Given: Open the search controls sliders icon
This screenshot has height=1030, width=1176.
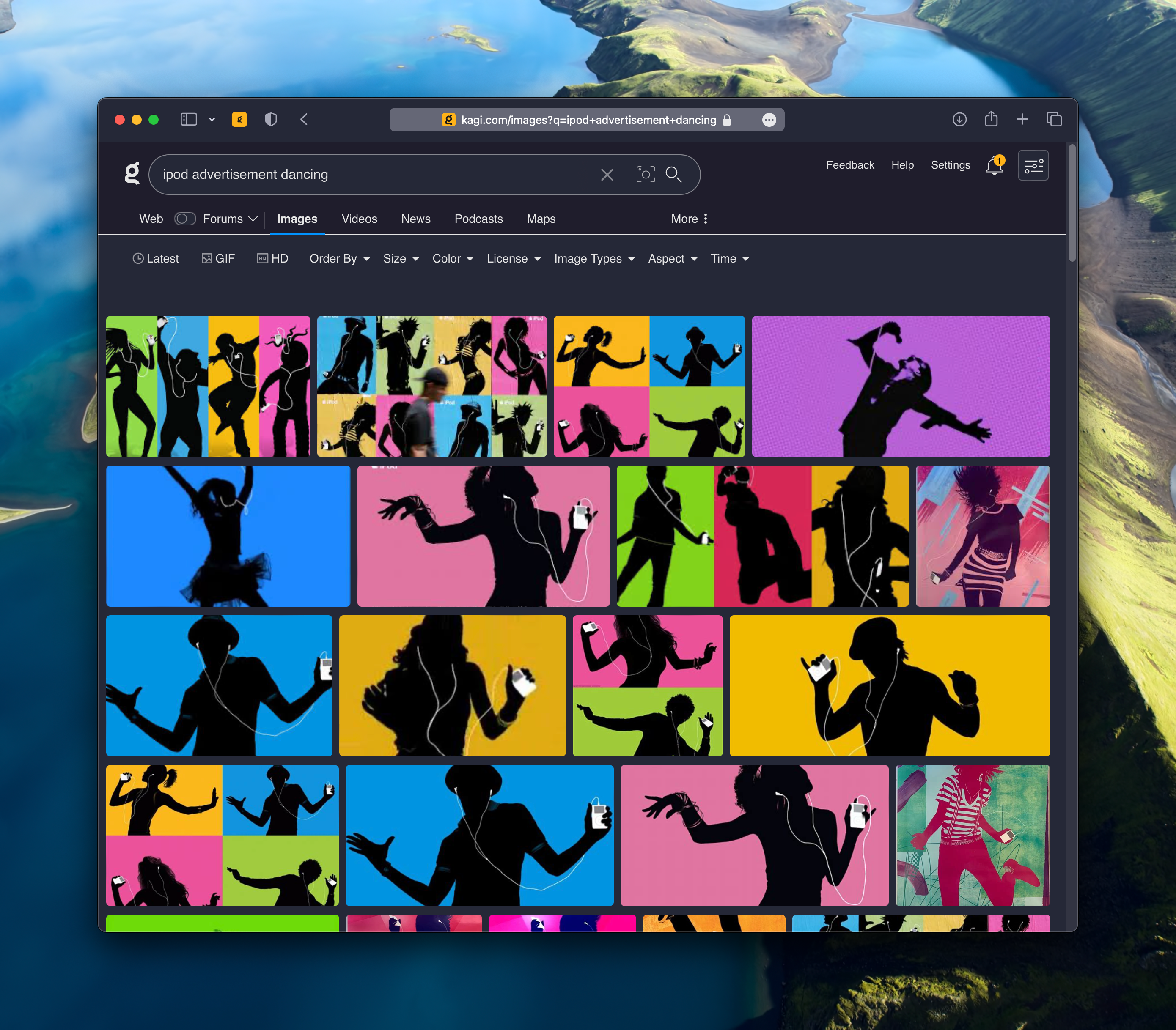Looking at the screenshot, I should point(1033,166).
